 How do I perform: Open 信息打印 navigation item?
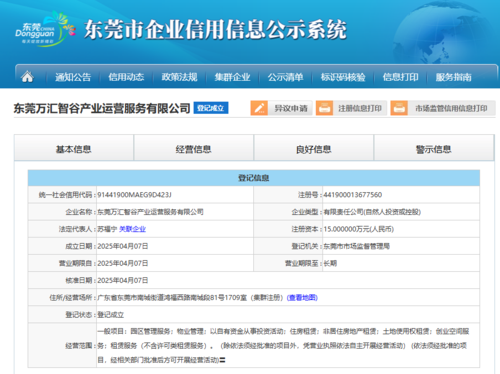pyautogui.click(x=400, y=77)
